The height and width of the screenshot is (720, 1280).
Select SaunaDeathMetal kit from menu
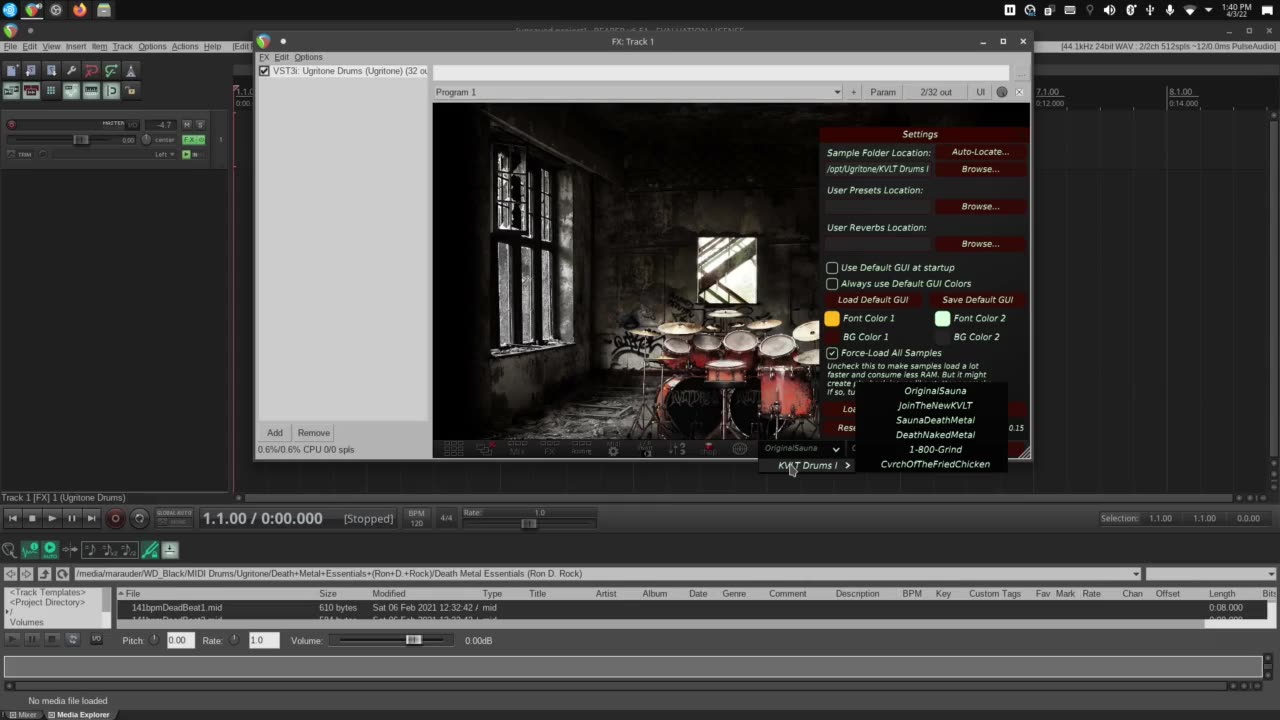coord(935,420)
